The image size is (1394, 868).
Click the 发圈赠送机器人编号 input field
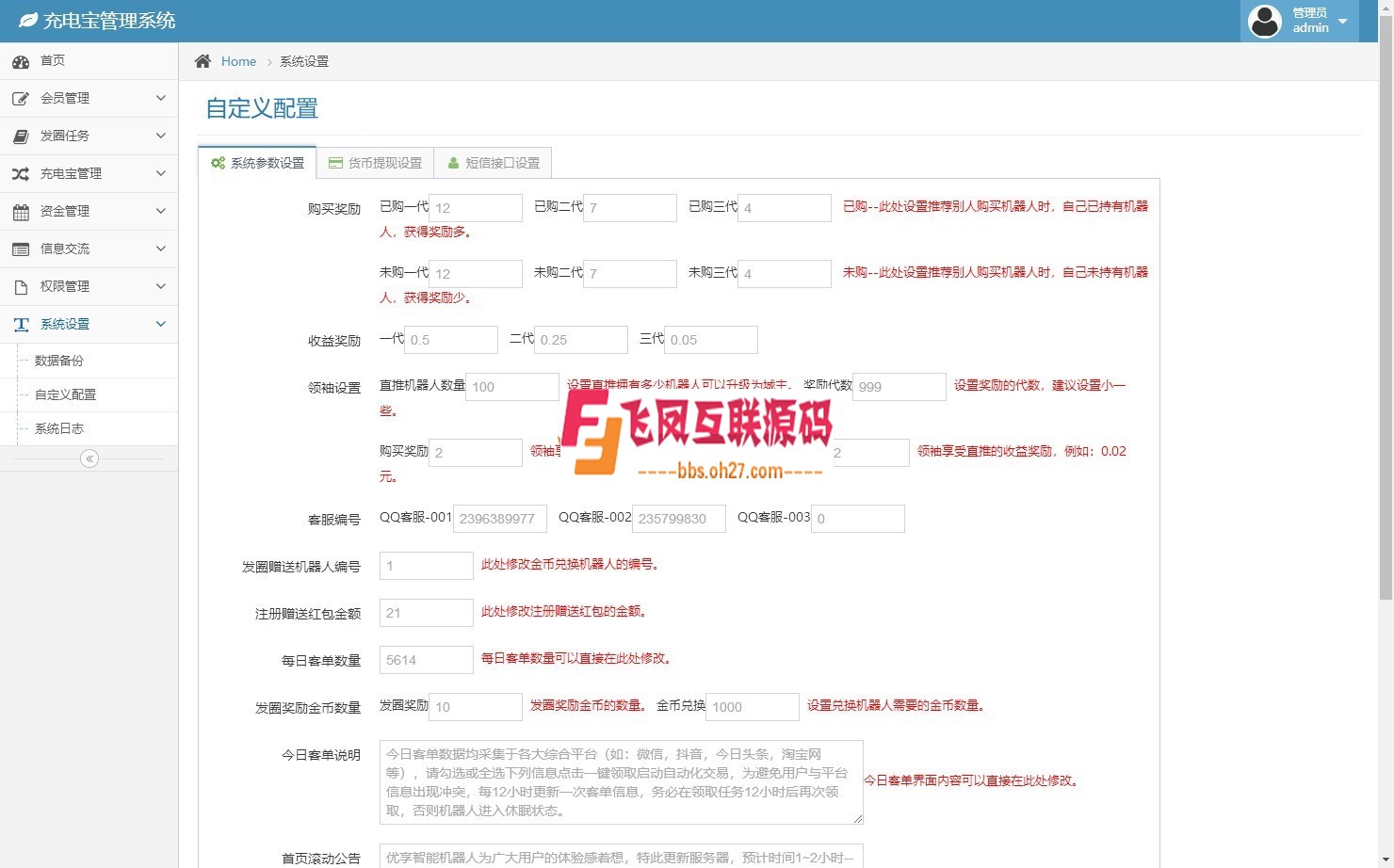[427, 566]
